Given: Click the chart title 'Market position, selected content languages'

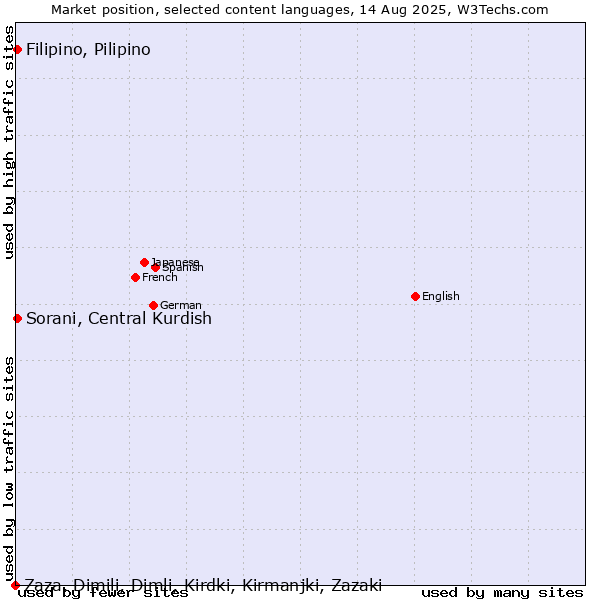Looking at the screenshot, I should [201, 10].
